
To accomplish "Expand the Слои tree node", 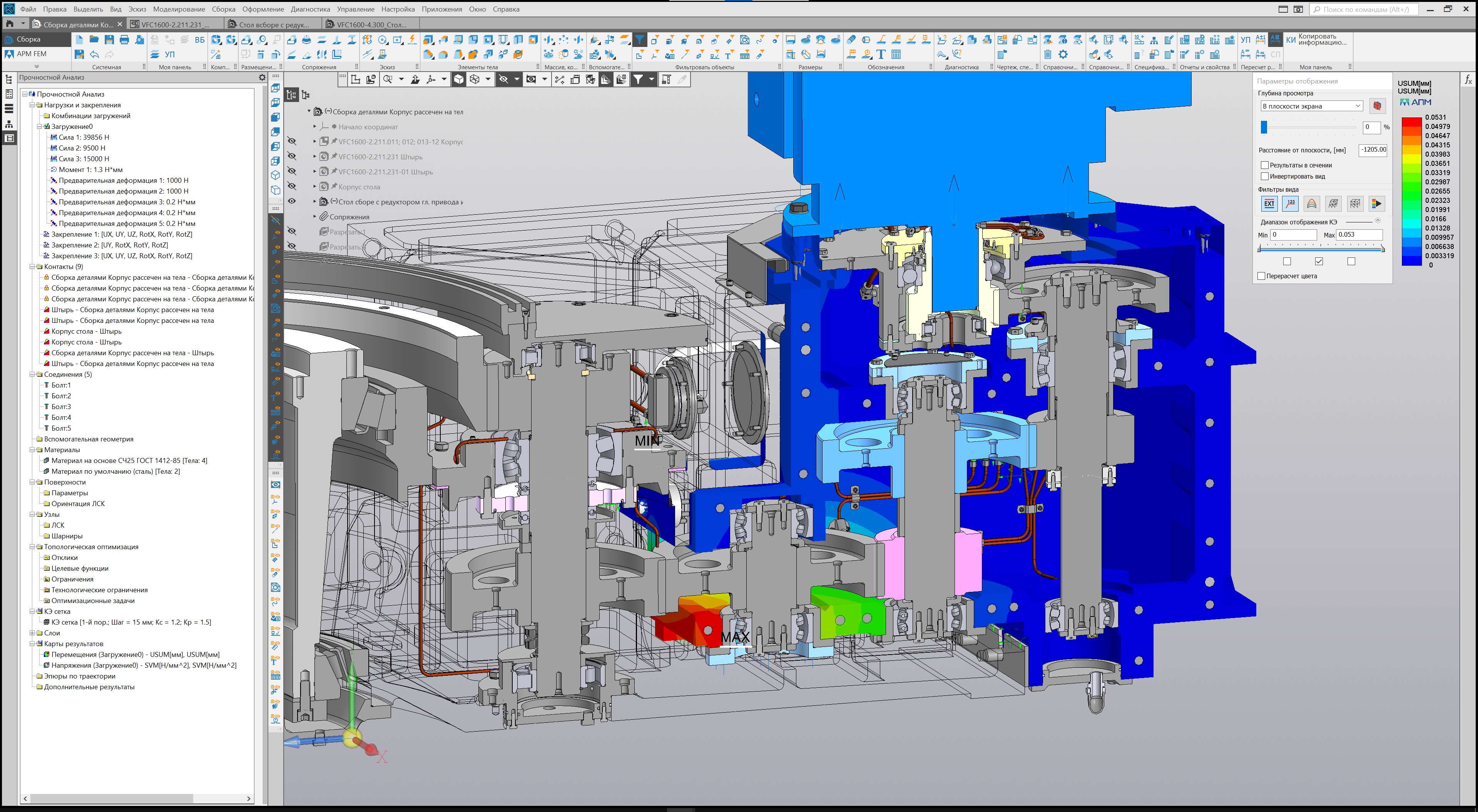I will 32,633.
